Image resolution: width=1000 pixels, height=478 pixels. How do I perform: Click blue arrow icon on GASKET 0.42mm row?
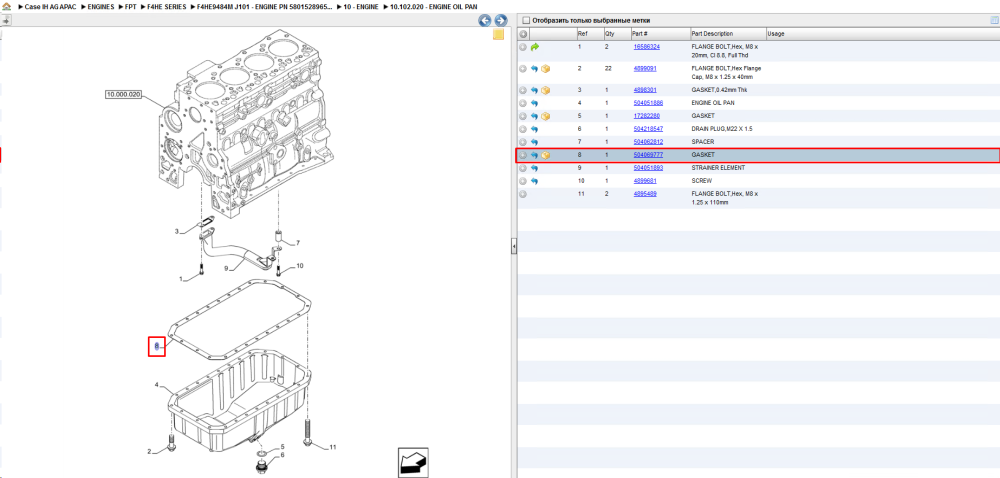point(534,91)
